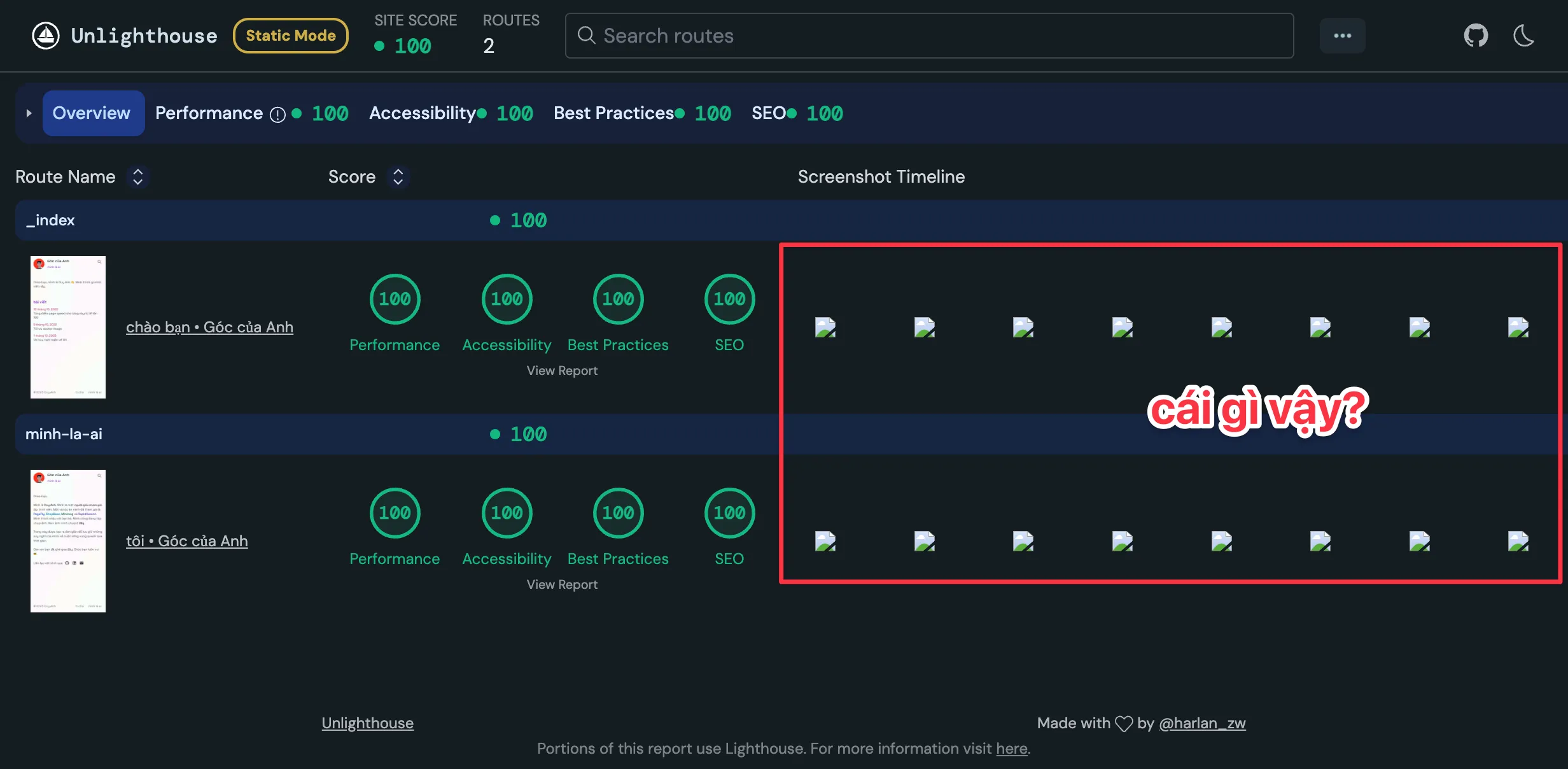
Task: Expand the triangle left of Overview
Action: click(x=29, y=113)
